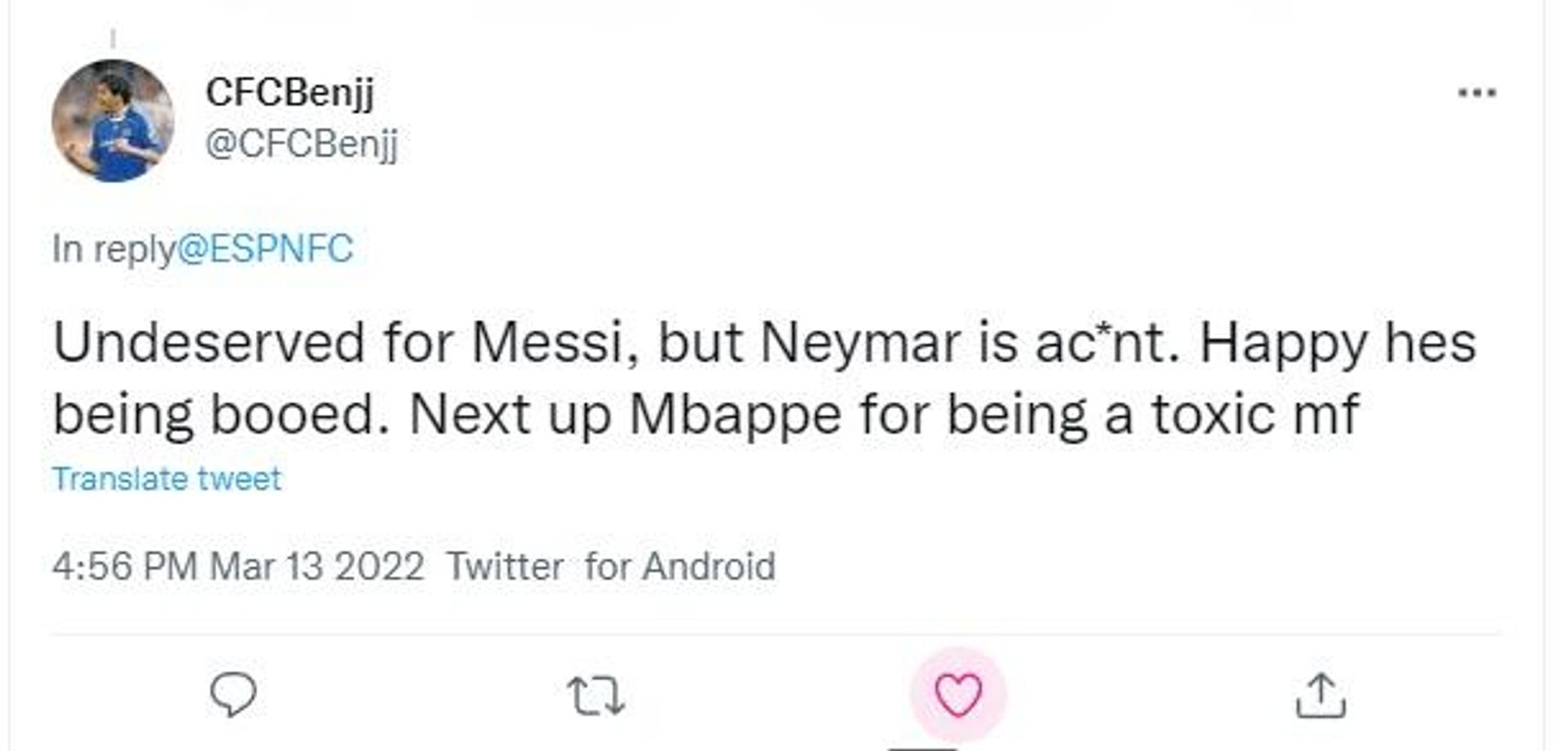Unlike the tweet via the pink heart
This screenshot has height=751, width=1568.
click(x=958, y=695)
